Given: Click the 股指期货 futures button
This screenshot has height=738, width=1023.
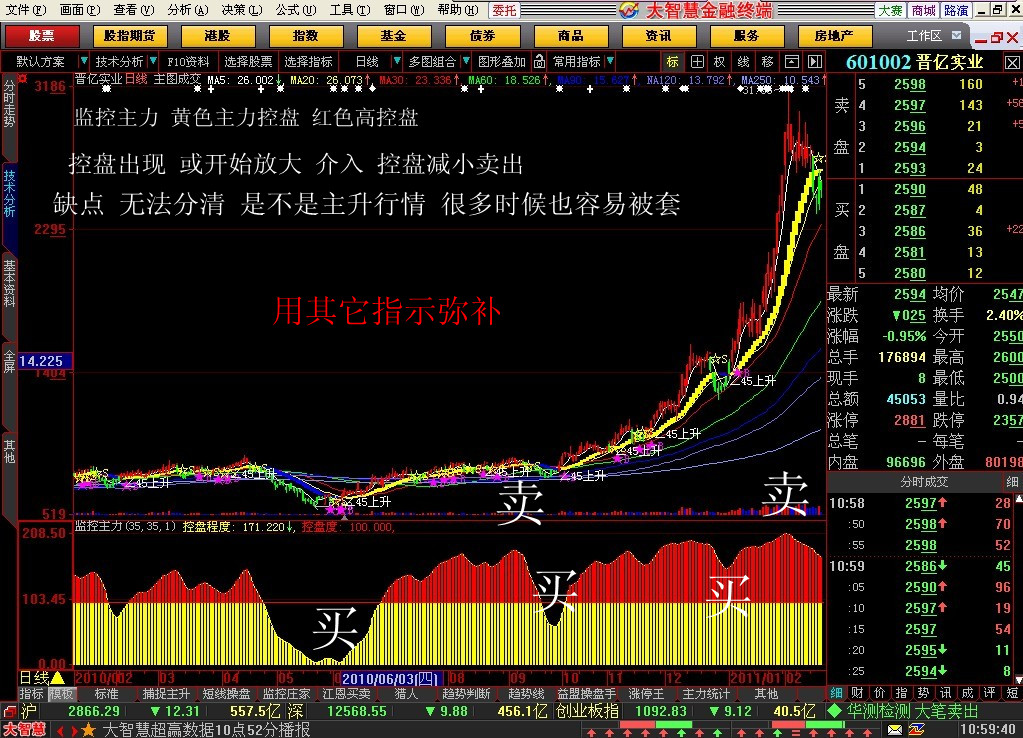Looking at the screenshot, I should 130,36.
